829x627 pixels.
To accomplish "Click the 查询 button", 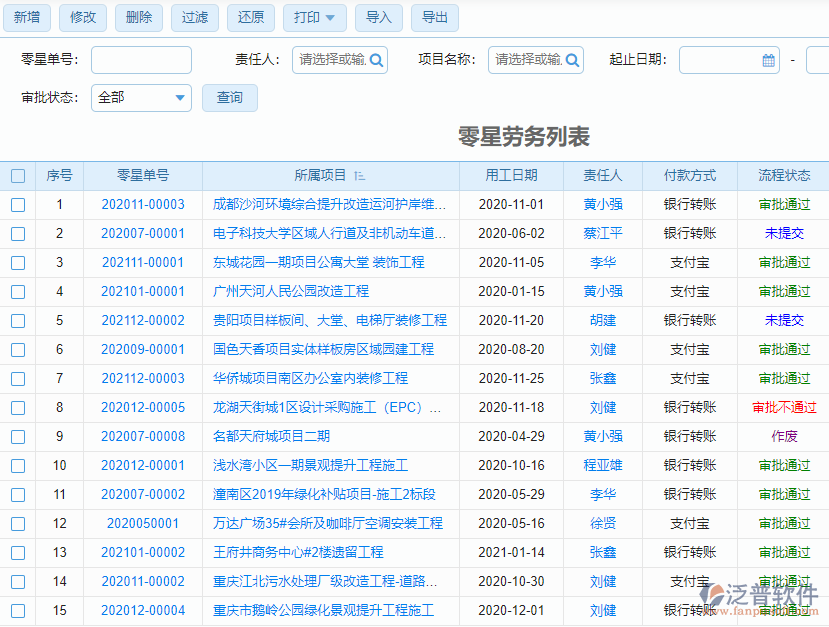I will (230, 98).
